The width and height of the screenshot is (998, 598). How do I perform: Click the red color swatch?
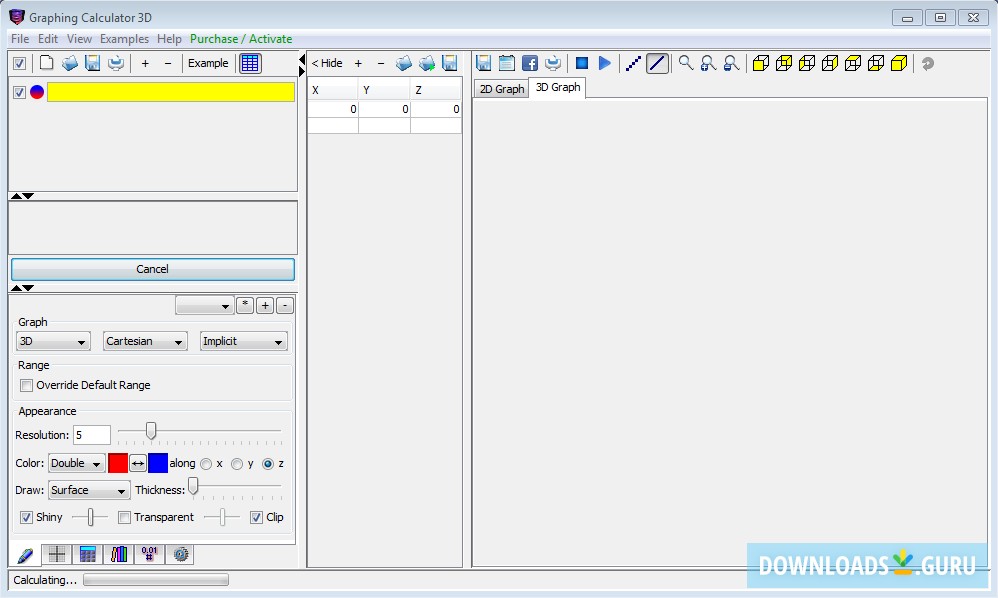[118, 463]
